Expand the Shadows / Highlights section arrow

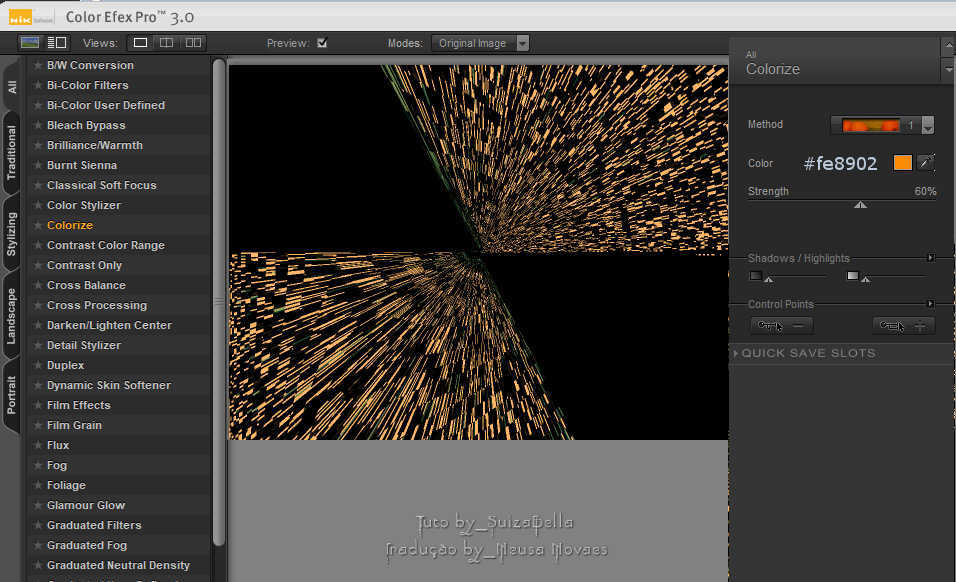930,258
